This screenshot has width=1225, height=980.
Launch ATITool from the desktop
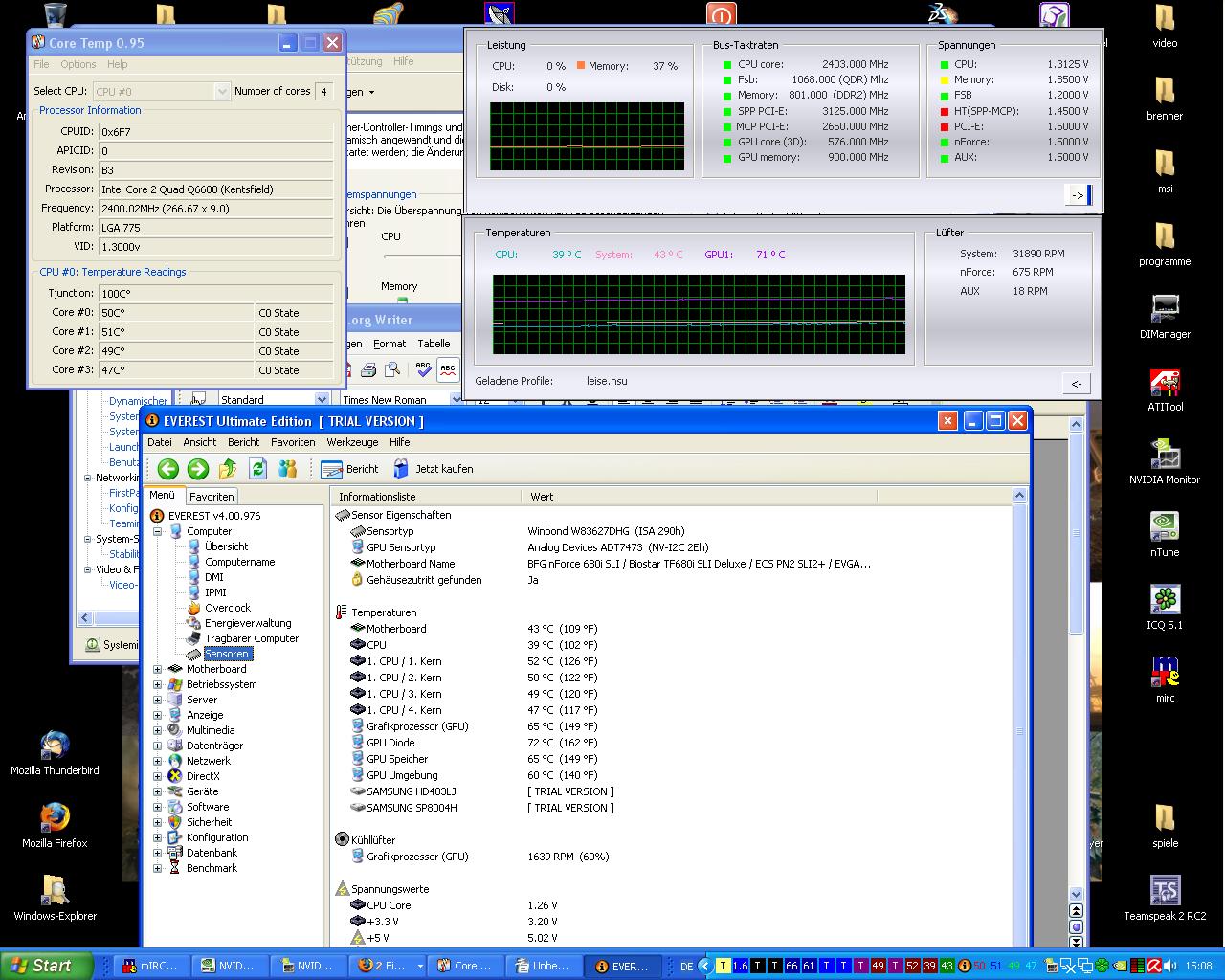[1165, 390]
